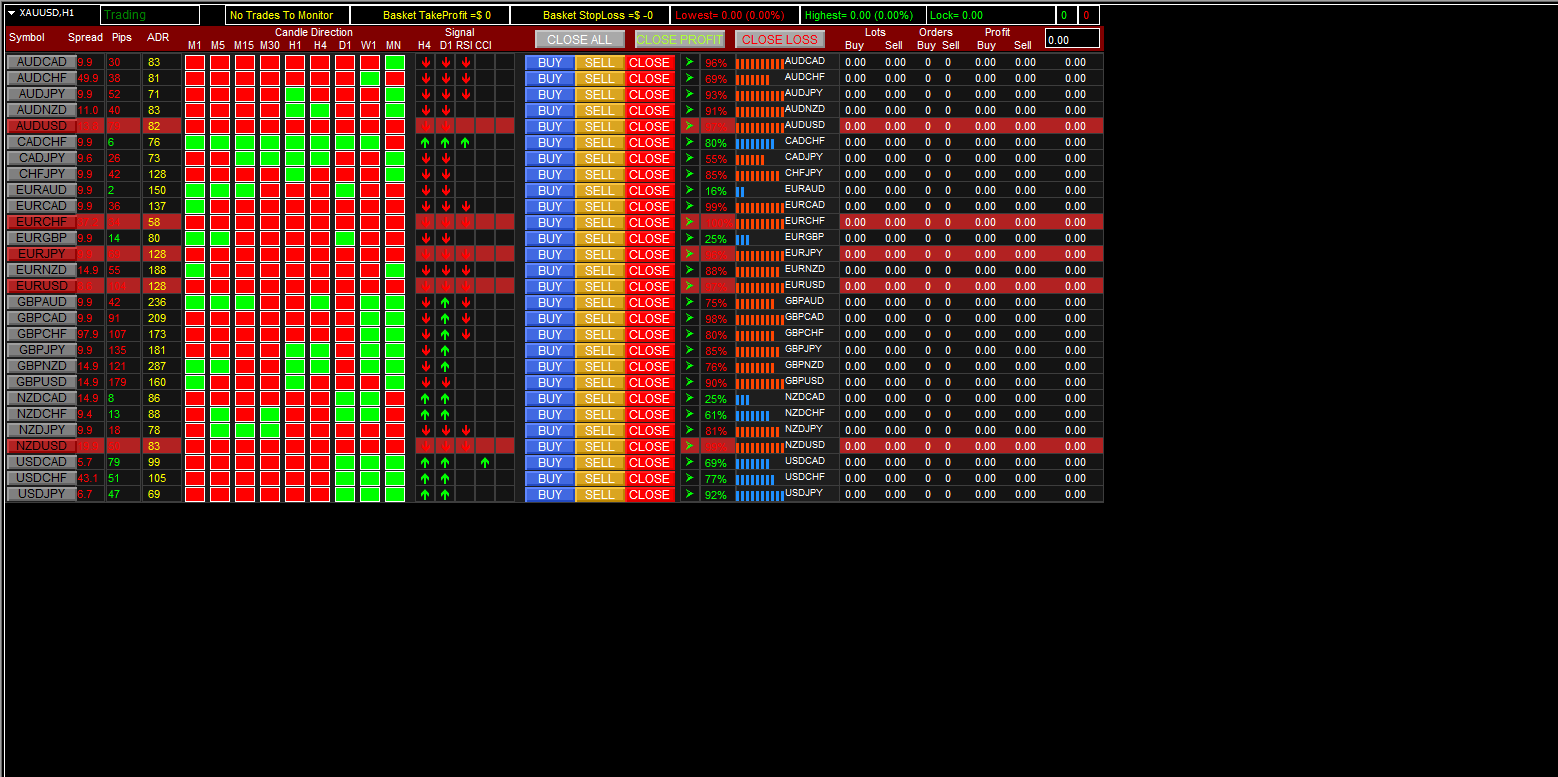The height and width of the screenshot is (777, 1558).
Task: Click the RSI red down-arrow signal for GBPCHF
Action: click(x=465, y=334)
